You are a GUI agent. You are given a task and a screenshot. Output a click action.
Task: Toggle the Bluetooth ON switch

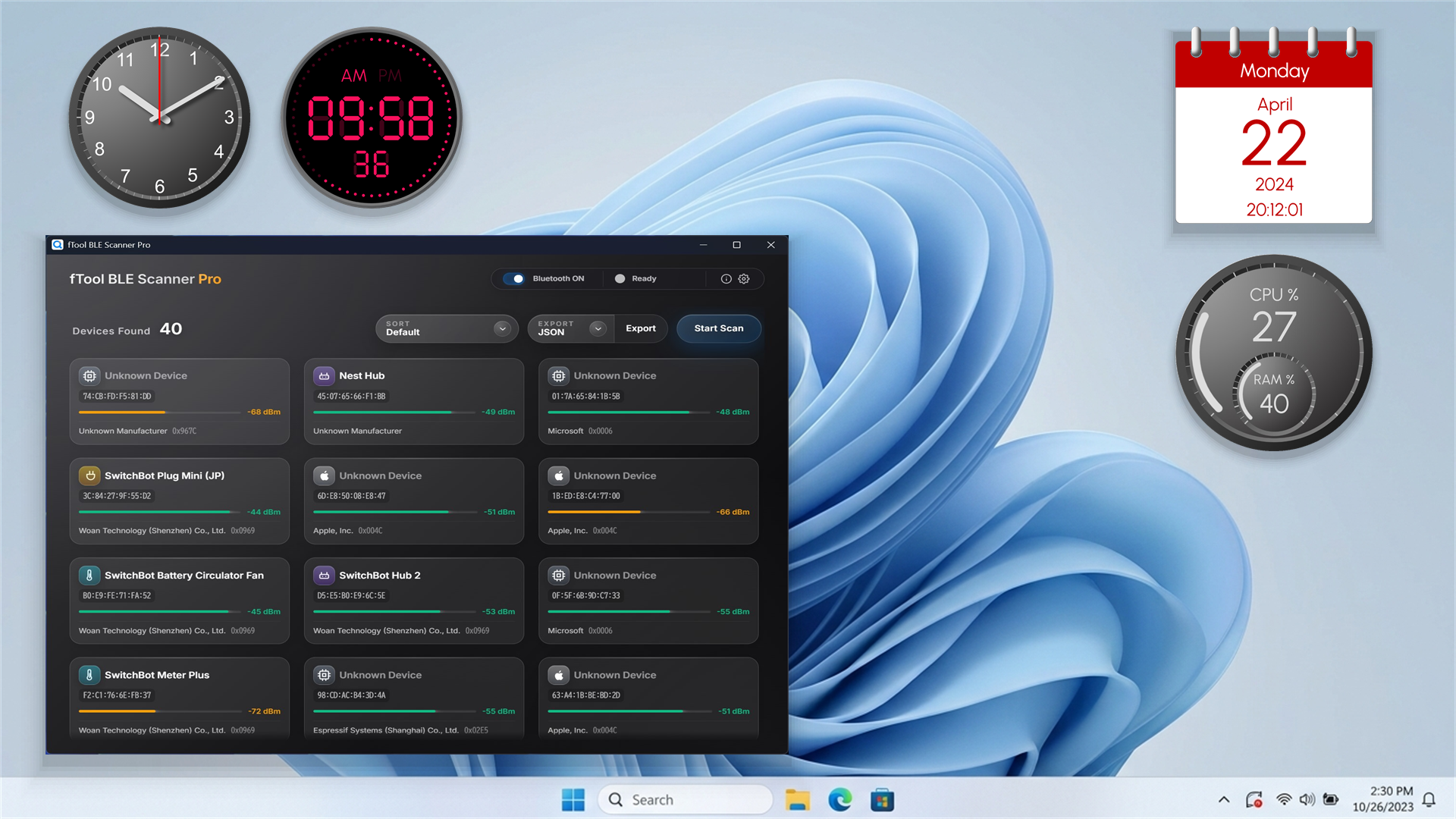[x=514, y=278]
